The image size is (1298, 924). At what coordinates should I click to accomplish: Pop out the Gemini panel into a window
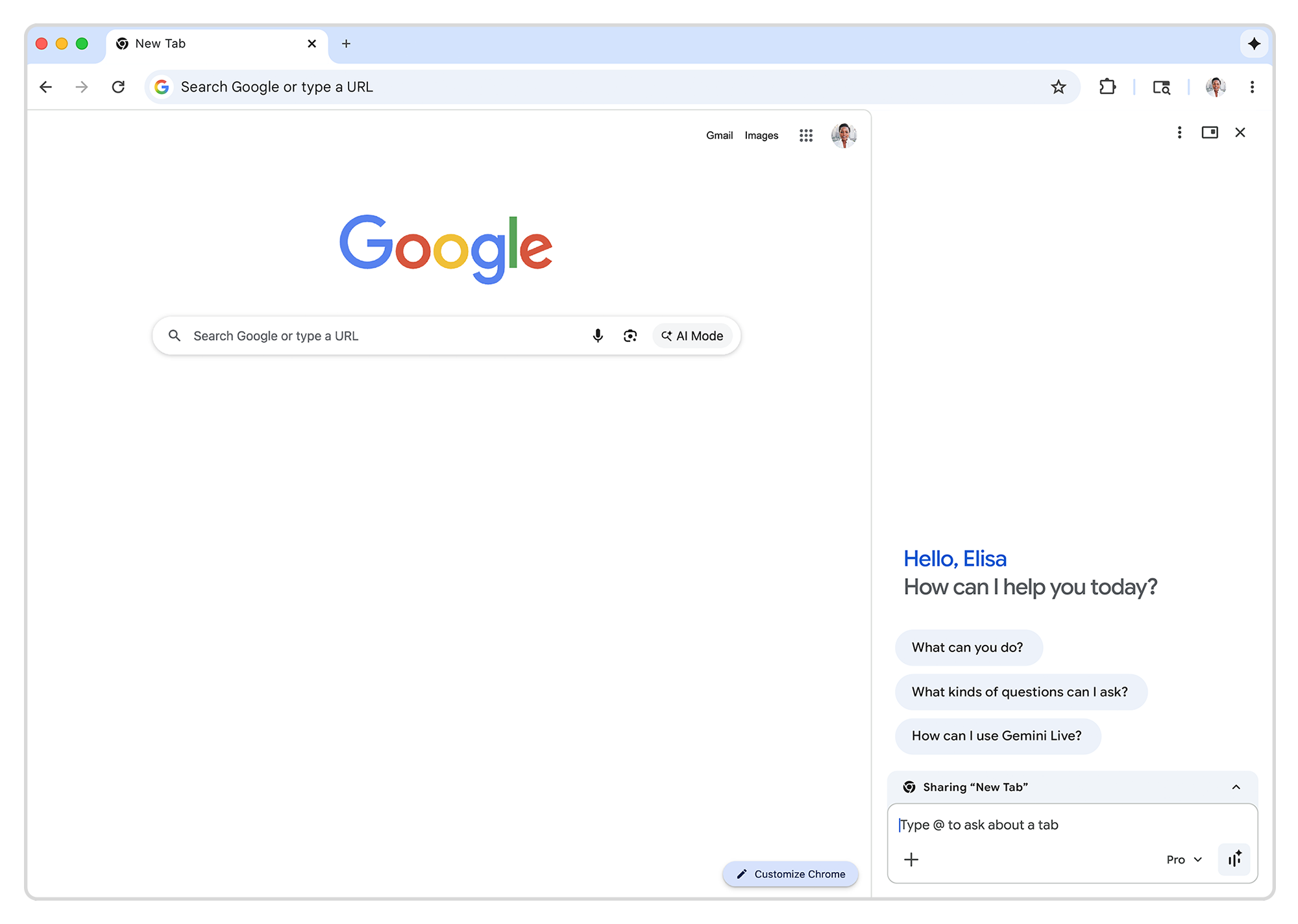click(x=1210, y=132)
